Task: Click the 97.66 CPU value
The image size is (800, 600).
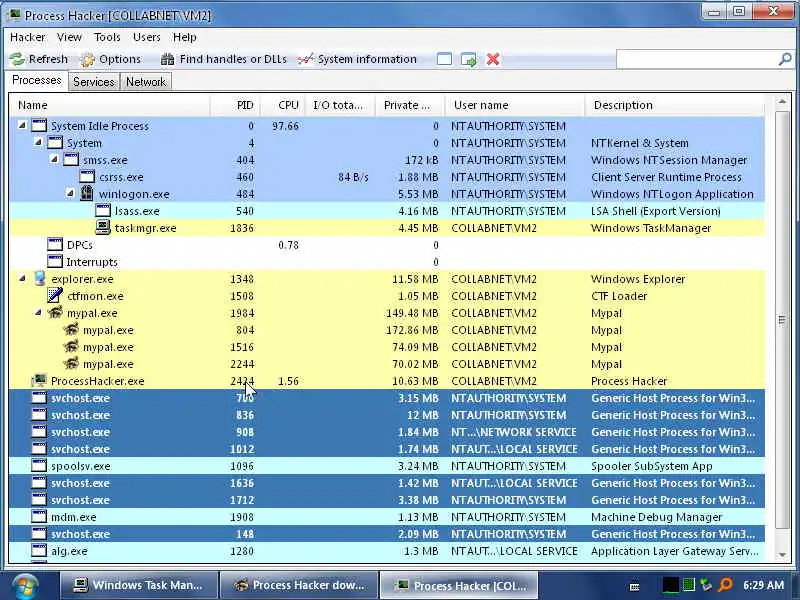Action: pyautogui.click(x=286, y=126)
